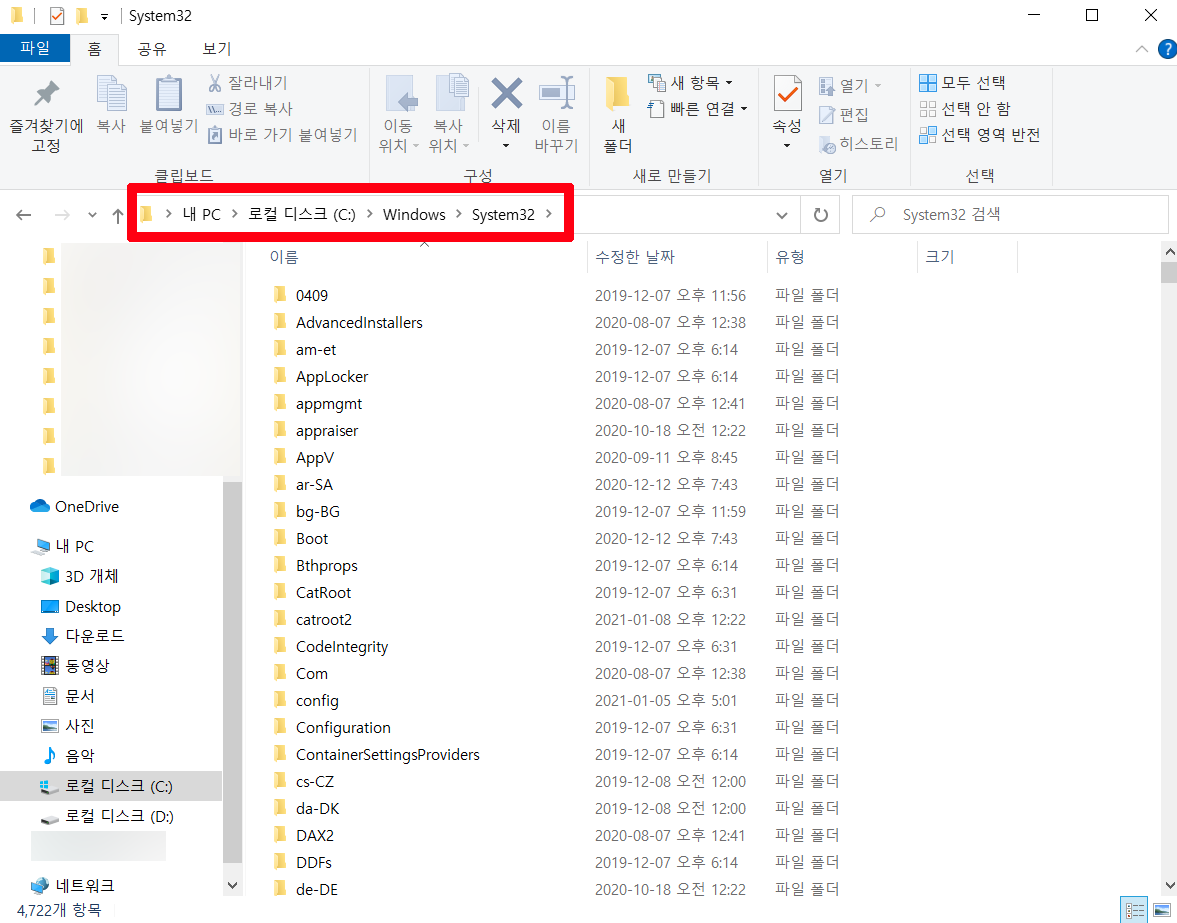This screenshot has width=1177, height=923.
Task: Open 이동 위치 (Move to) button
Action: [399, 115]
